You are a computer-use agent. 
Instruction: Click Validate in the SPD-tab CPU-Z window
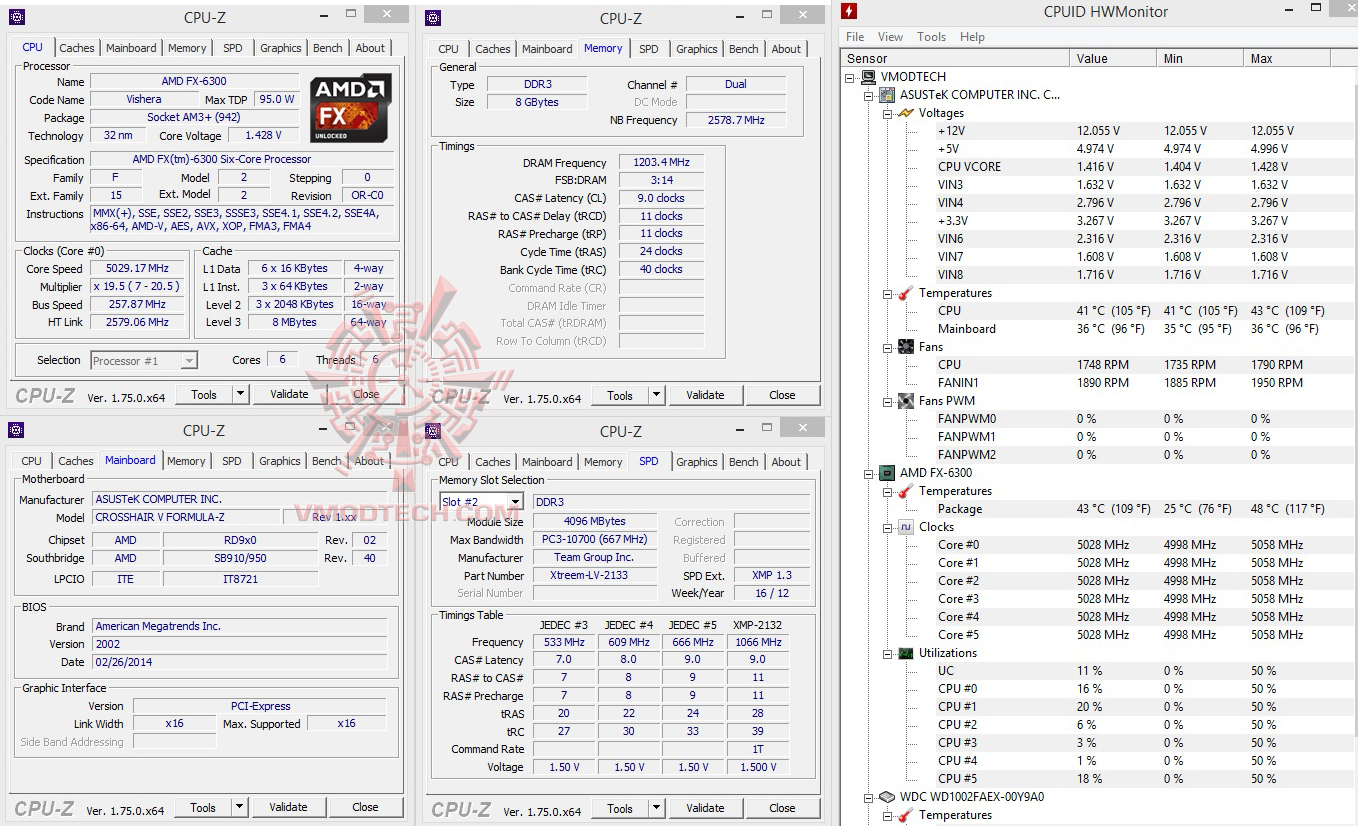pyautogui.click(x=705, y=808)
